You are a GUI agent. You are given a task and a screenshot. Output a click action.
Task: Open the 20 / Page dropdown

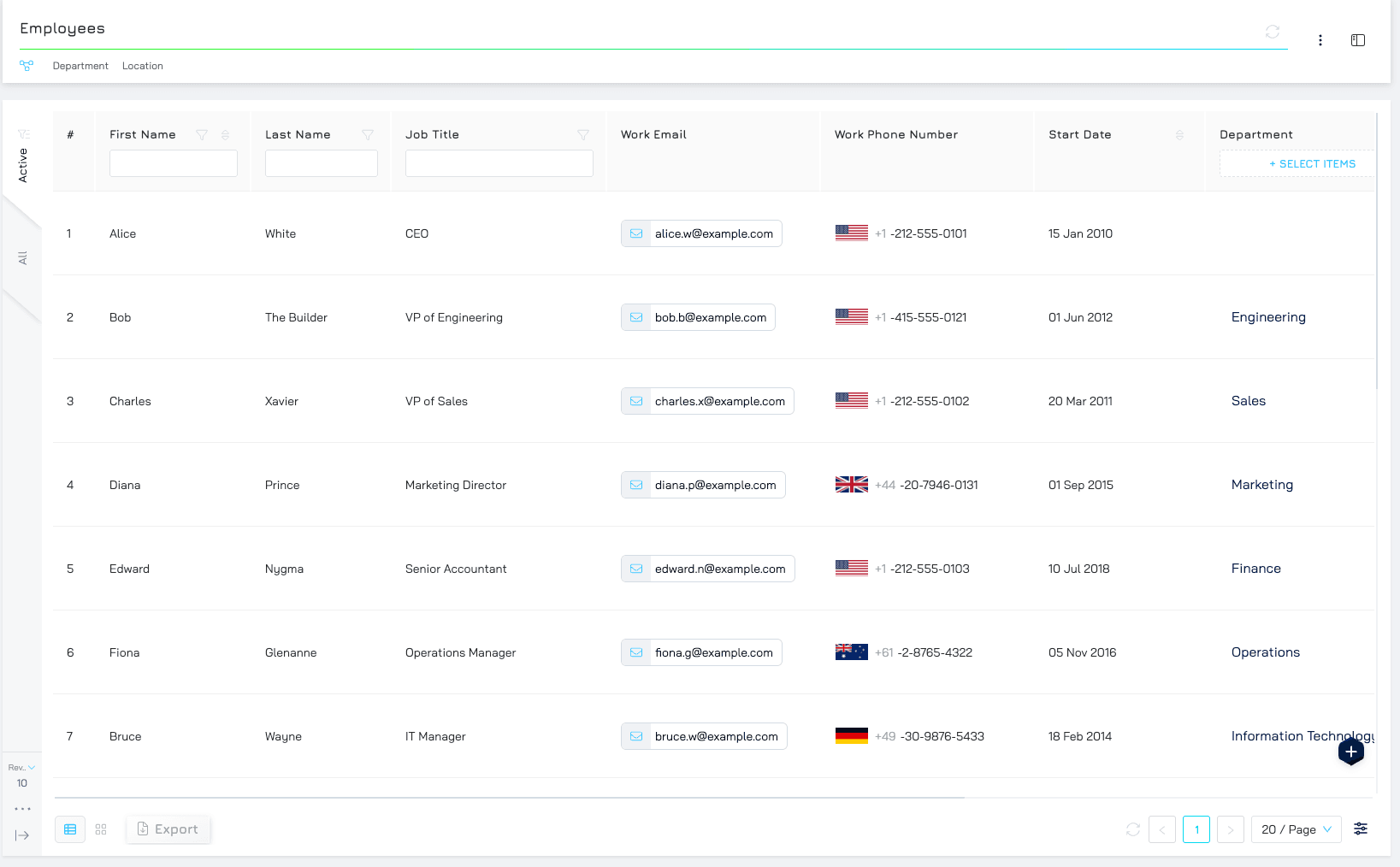1296,829
